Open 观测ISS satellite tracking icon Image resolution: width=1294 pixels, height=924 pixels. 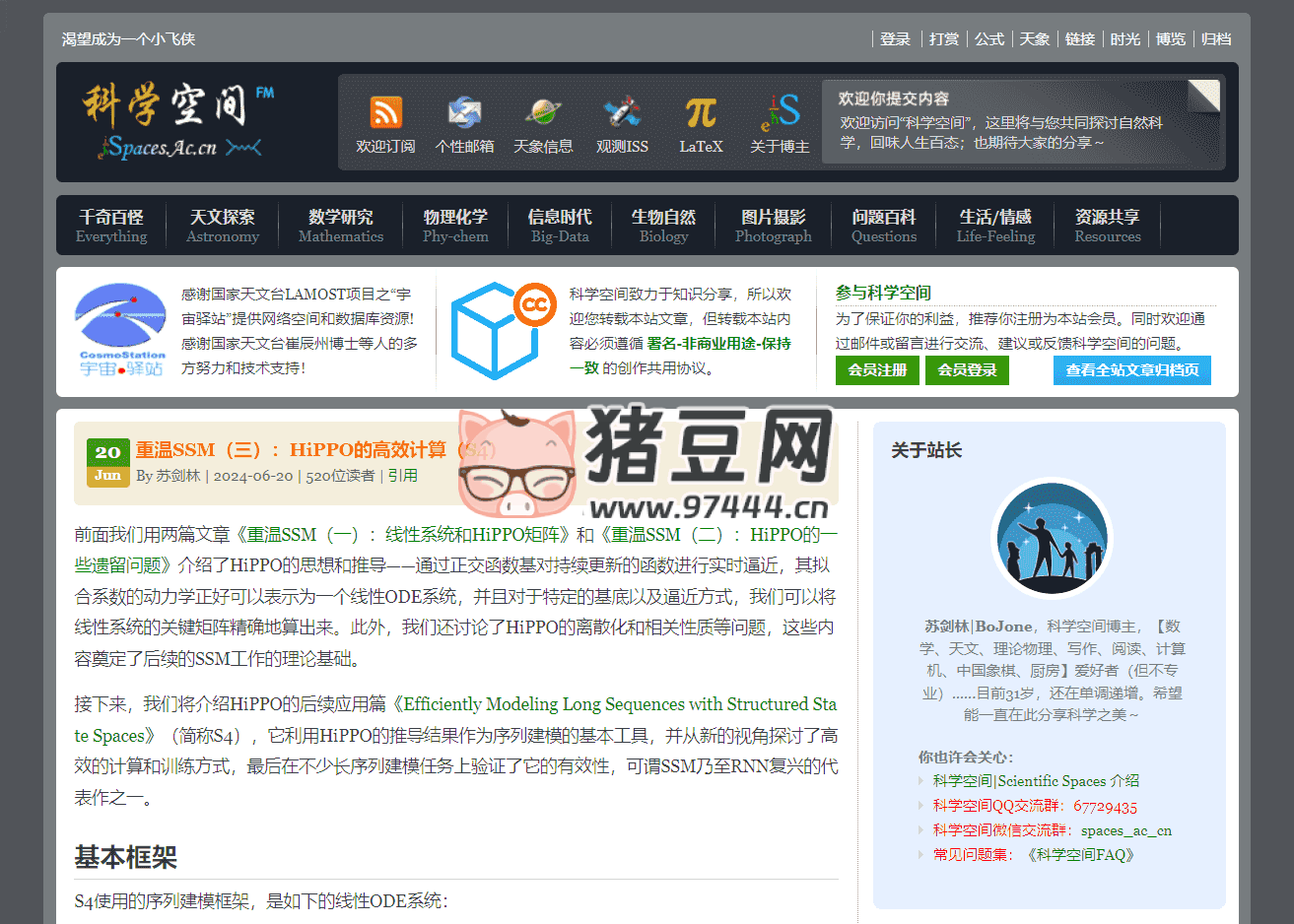pyautogui.click(x=622, y=113)
